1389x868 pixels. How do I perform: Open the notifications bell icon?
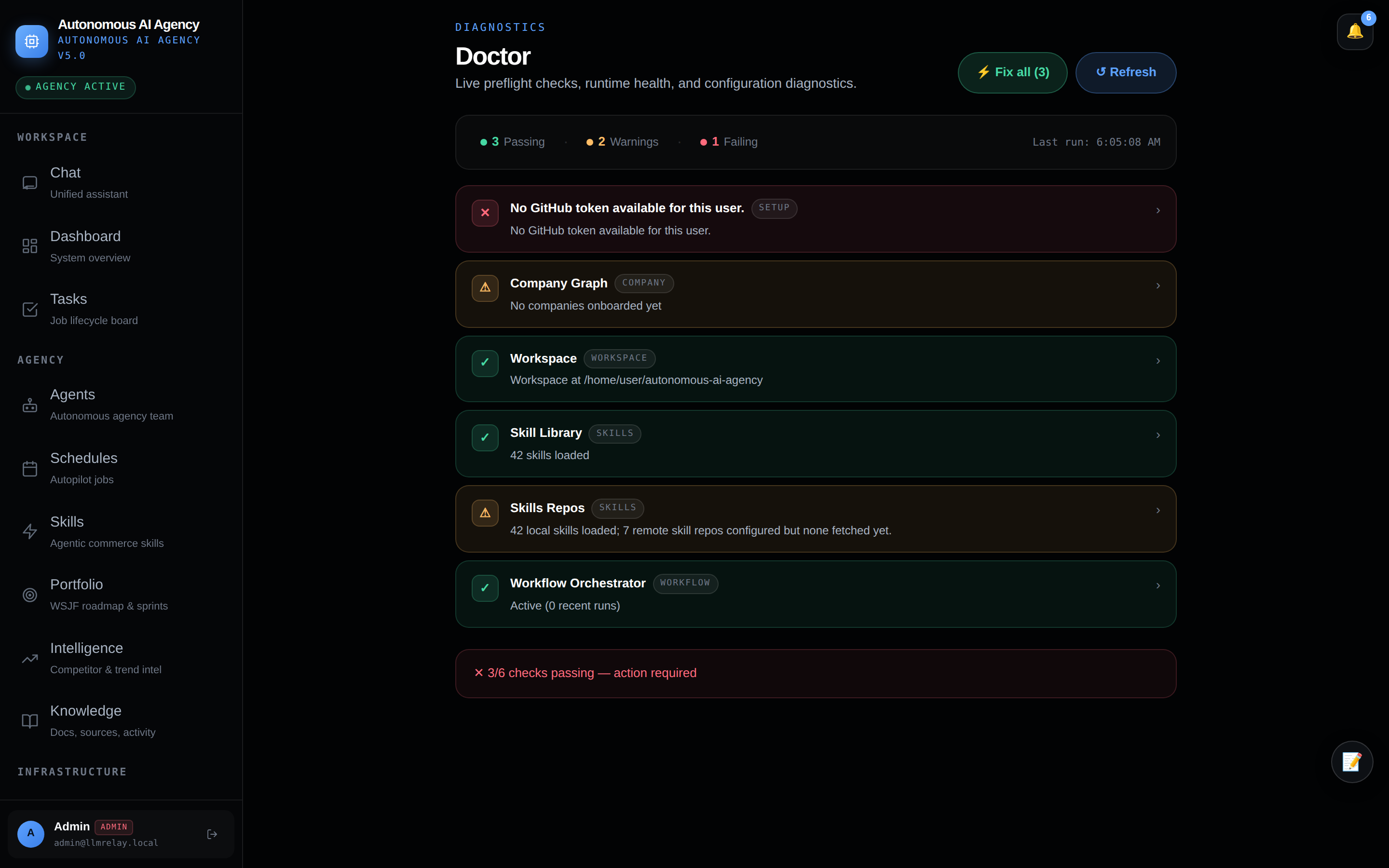click(1355, 31)
